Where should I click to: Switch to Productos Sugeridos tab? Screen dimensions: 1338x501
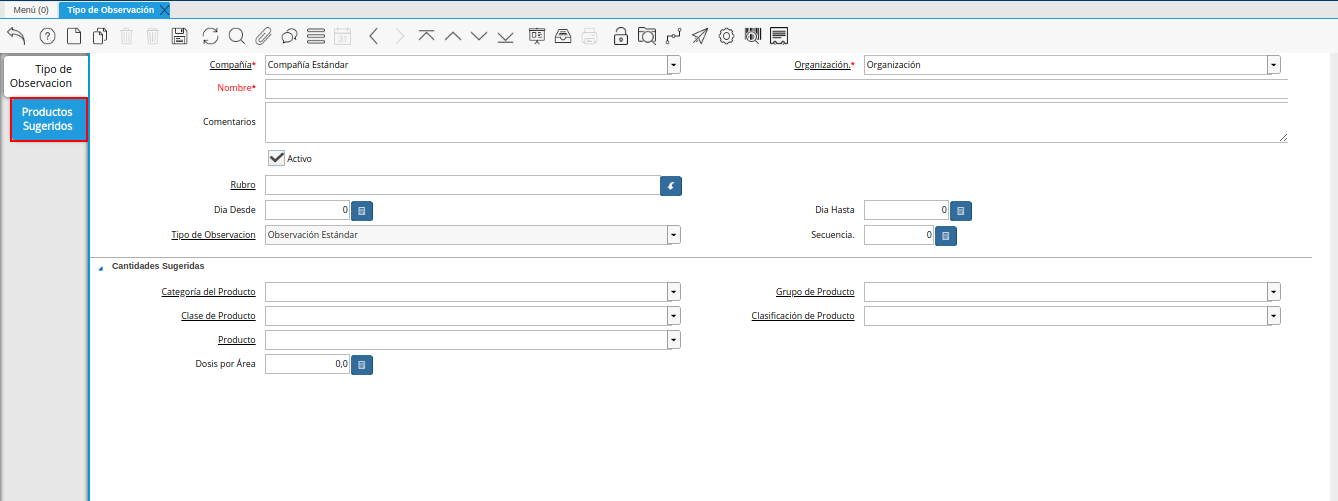pos(48,119)
